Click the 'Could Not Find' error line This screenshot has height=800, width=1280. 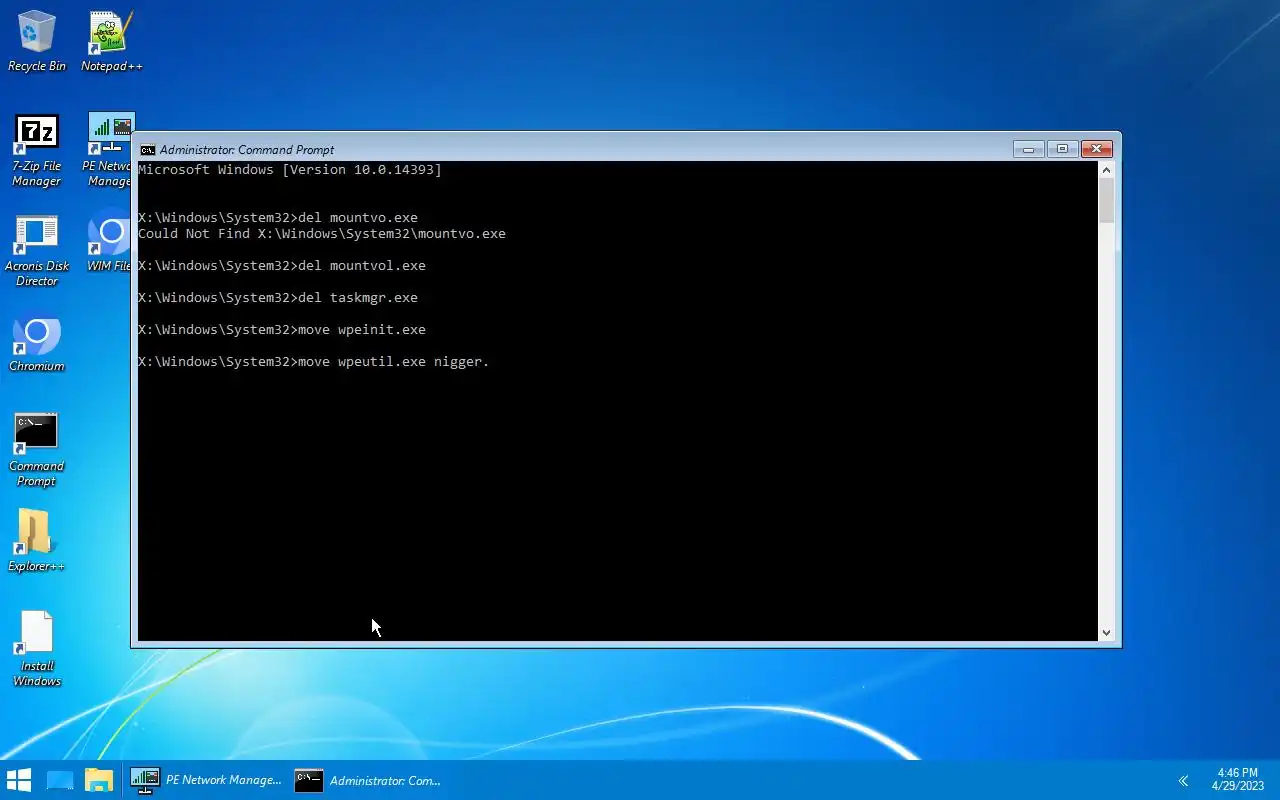[x=322, y=234]
